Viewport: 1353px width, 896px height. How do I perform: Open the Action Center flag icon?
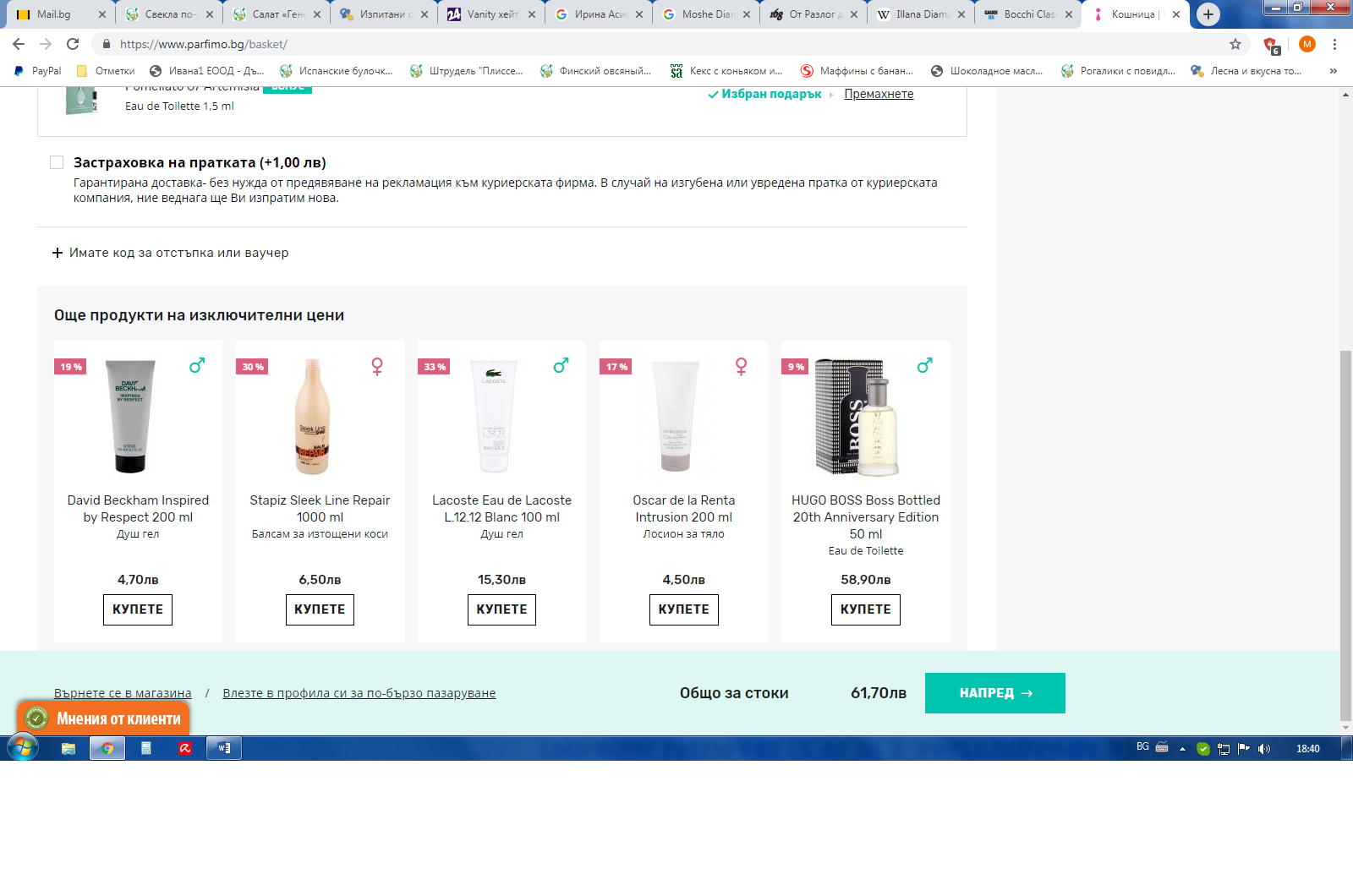coord(1244,748)
